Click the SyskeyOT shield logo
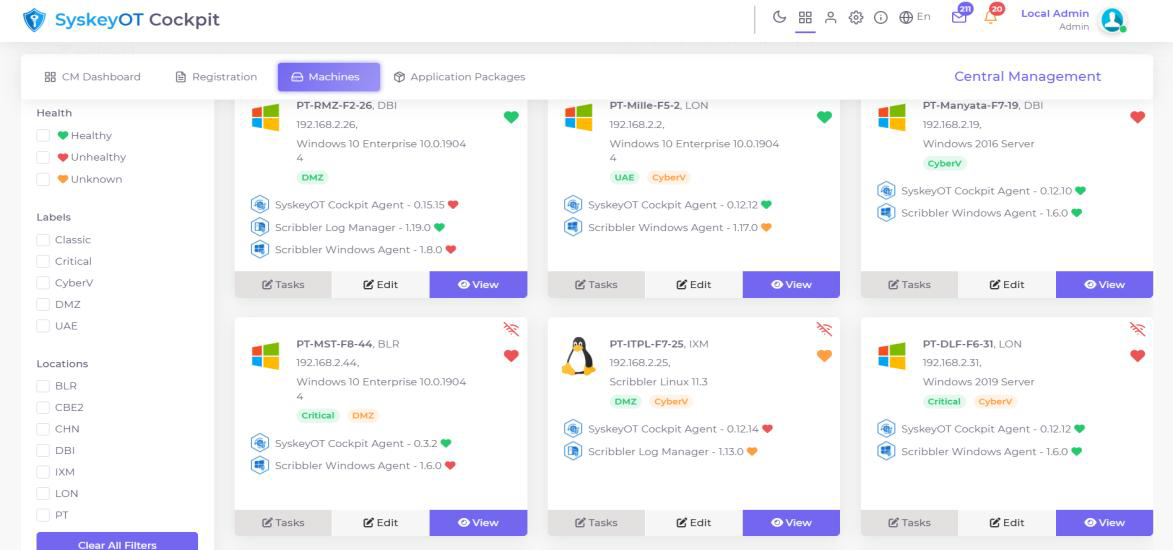Viewport: 1173px width, 550px height. (x=33, y=20)
